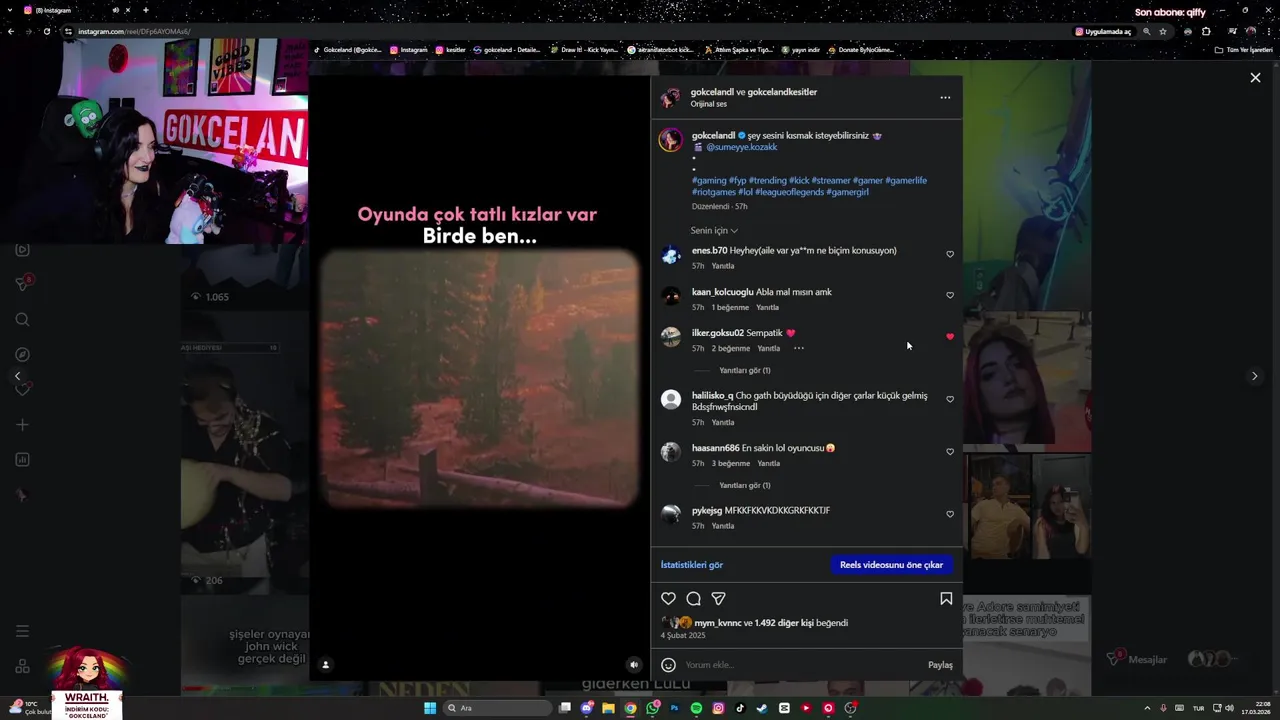Click 'Uygulamada aç' in the address bar
Image resolution: width=1280 pixels, height=720 pixels.
click(1103, 31)
